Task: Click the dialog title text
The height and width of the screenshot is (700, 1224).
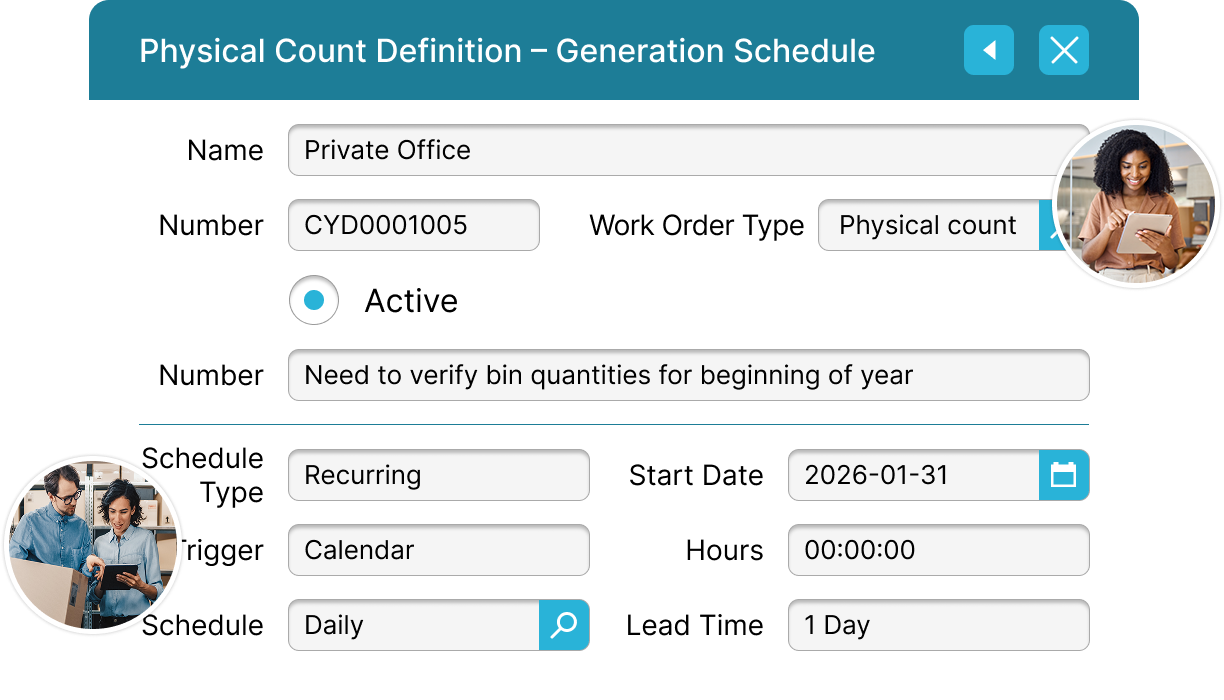Action: 507,51
